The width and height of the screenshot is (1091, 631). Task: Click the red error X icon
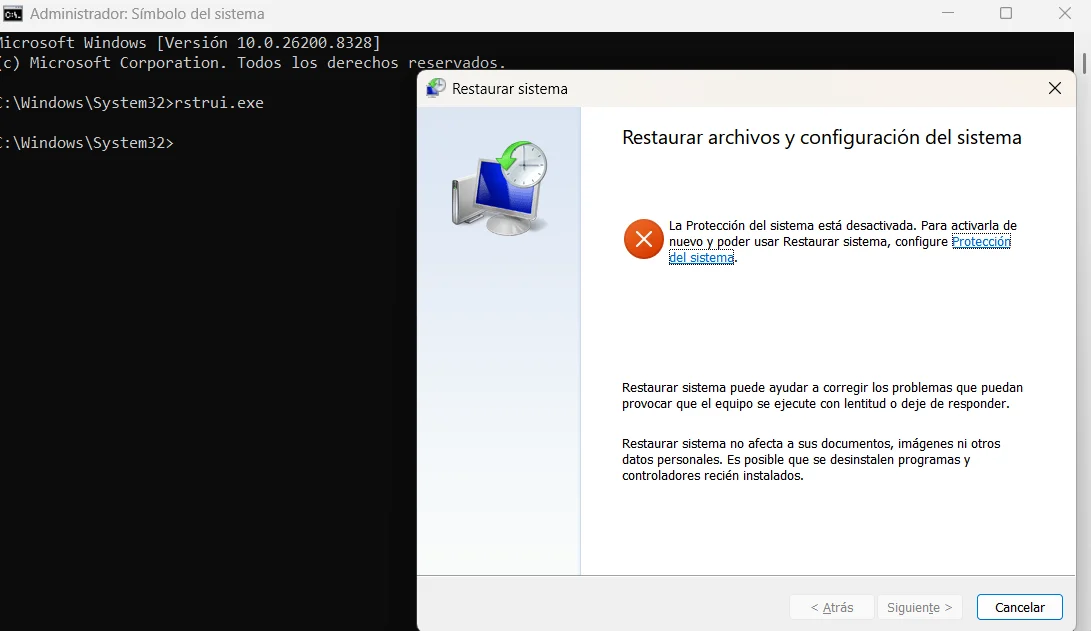pyautogui.click(x=644, y=239)
